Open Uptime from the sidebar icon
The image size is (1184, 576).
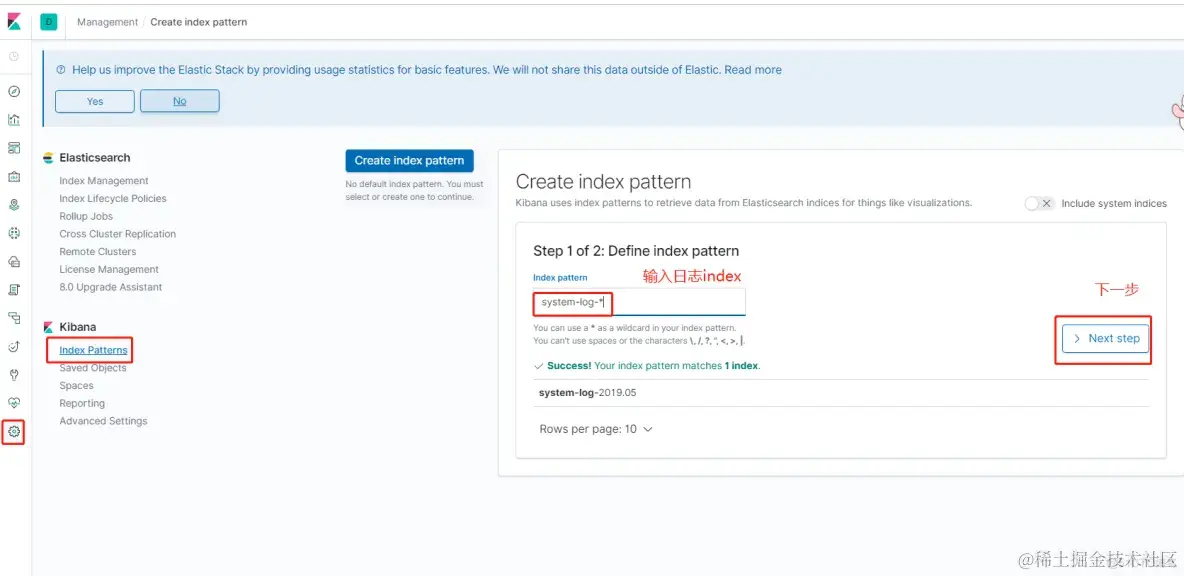pos(14,347)
